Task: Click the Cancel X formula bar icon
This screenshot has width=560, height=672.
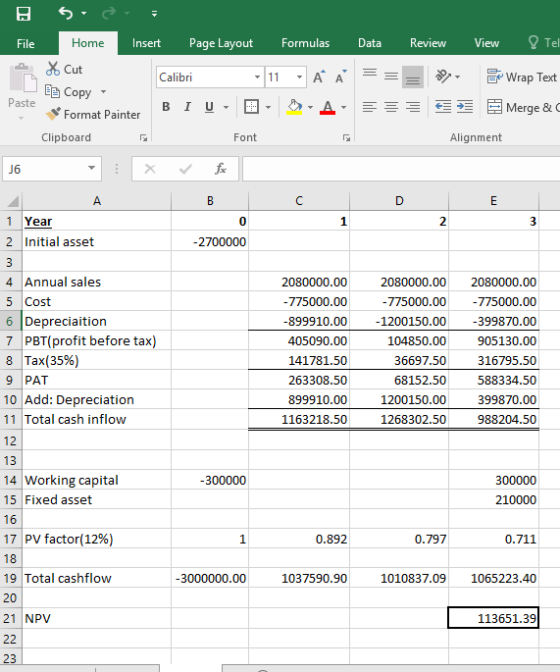Action: [x=150, y=169]
